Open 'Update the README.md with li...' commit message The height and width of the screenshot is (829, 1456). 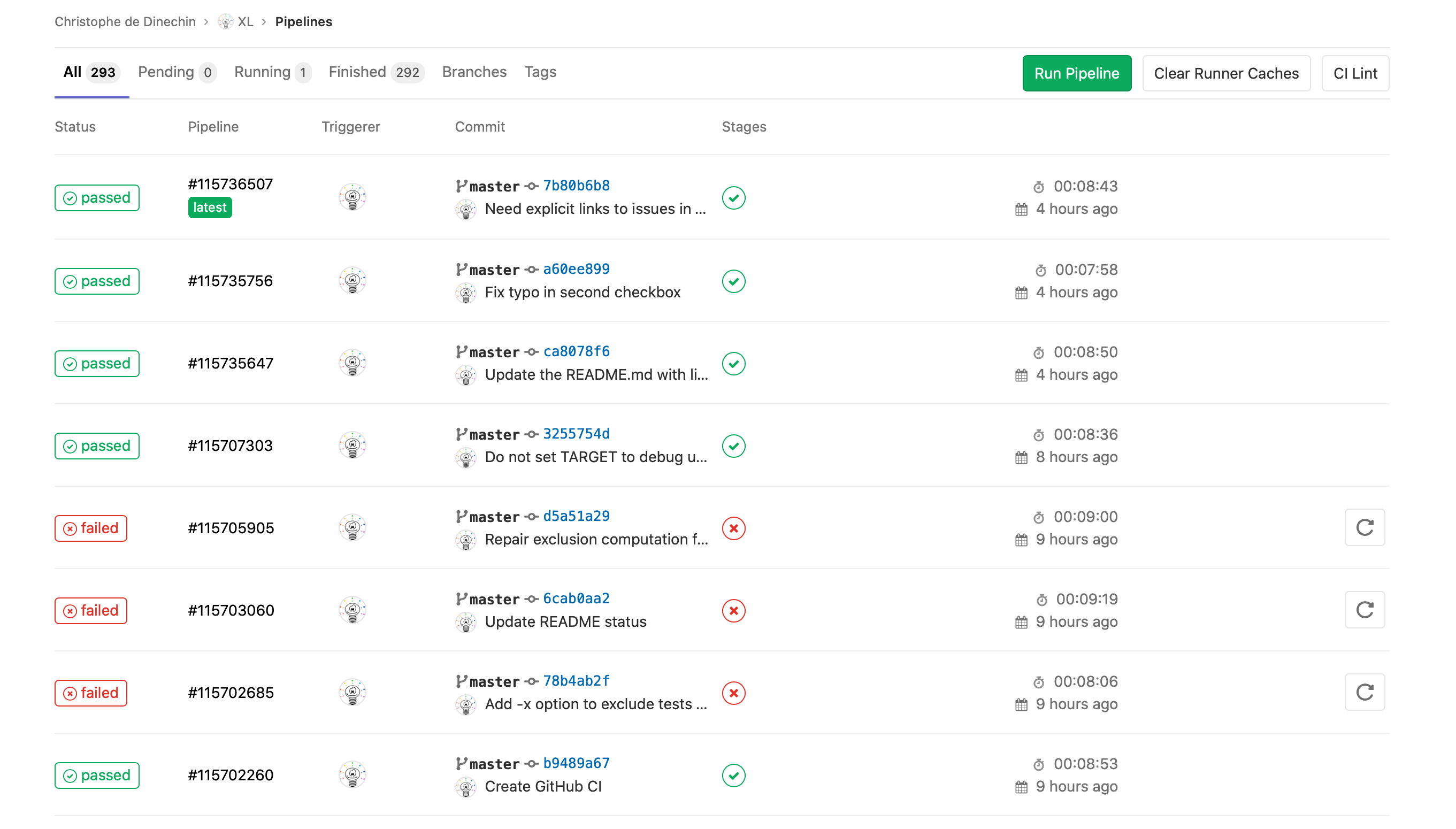point(596,374)
